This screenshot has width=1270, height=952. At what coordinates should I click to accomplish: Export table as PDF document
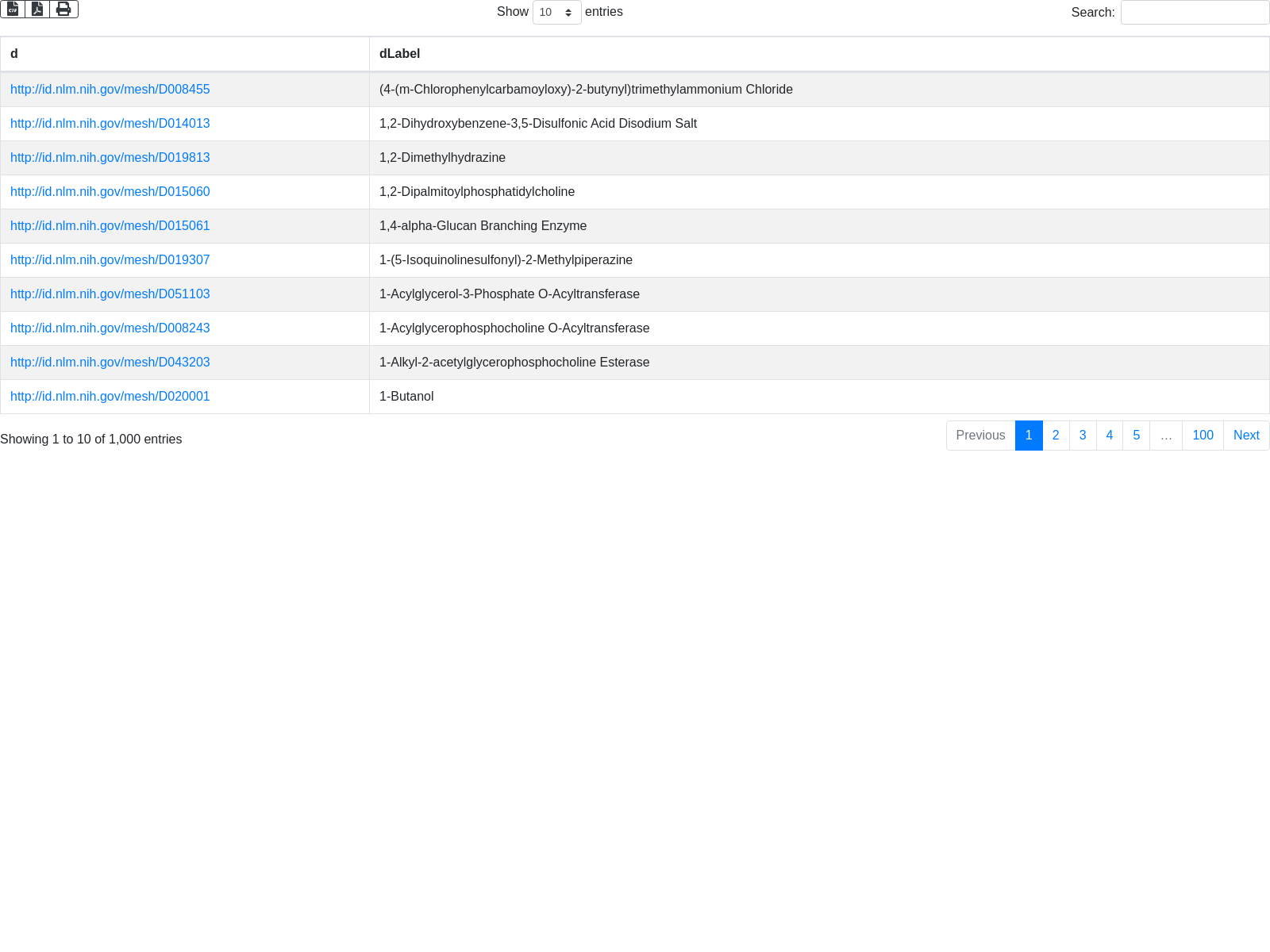[37, 9]
